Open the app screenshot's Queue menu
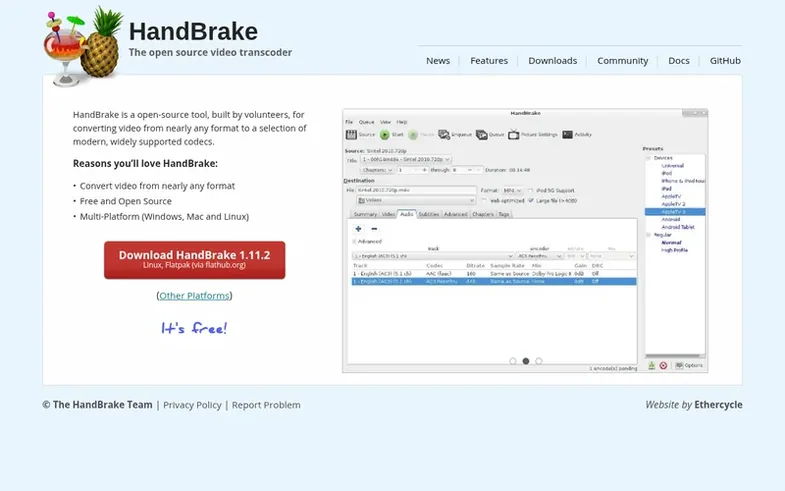The width and height of the screenshot is (785, 491). 366,122
